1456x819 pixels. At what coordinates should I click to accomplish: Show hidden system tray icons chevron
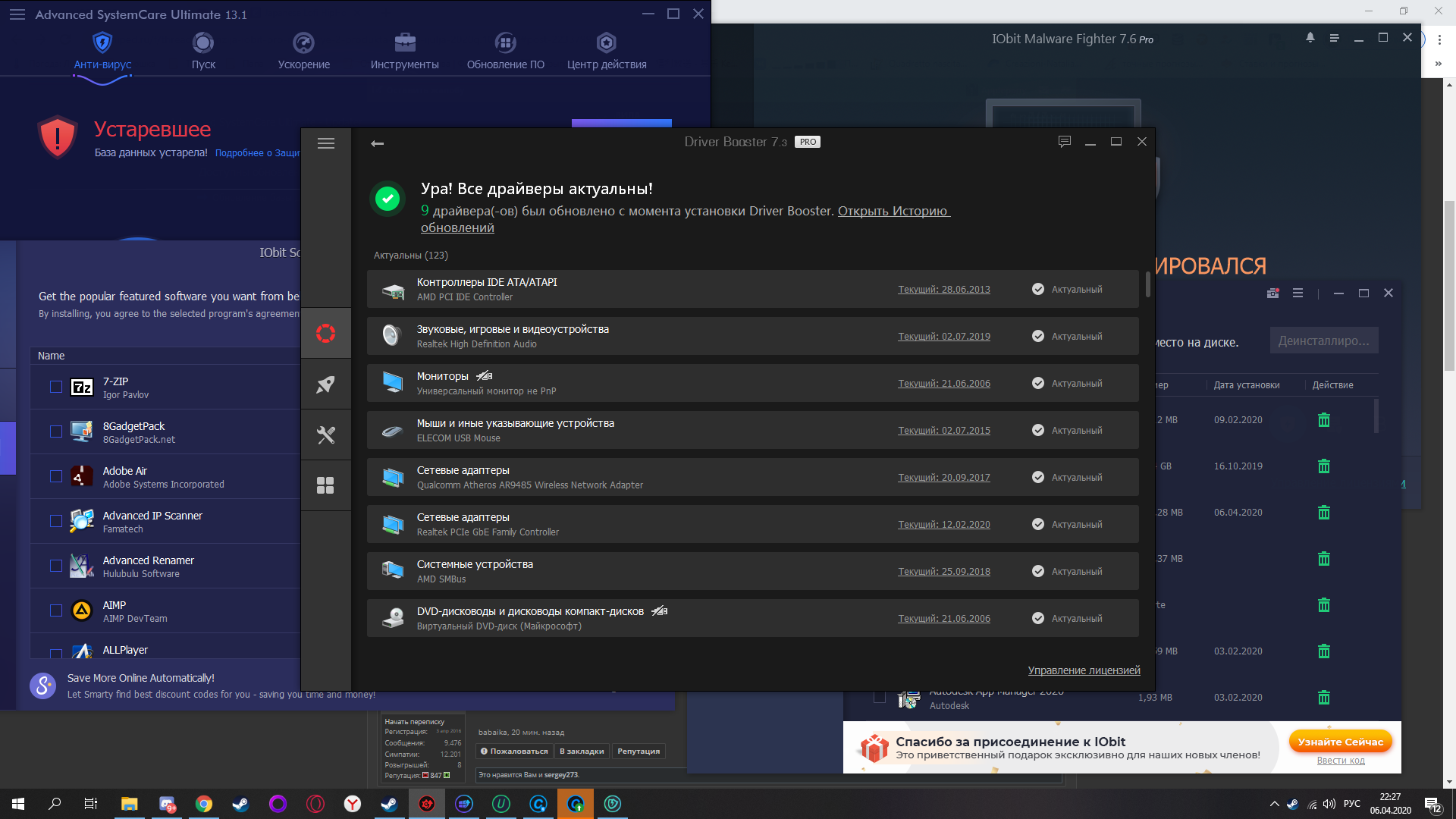1275,804
